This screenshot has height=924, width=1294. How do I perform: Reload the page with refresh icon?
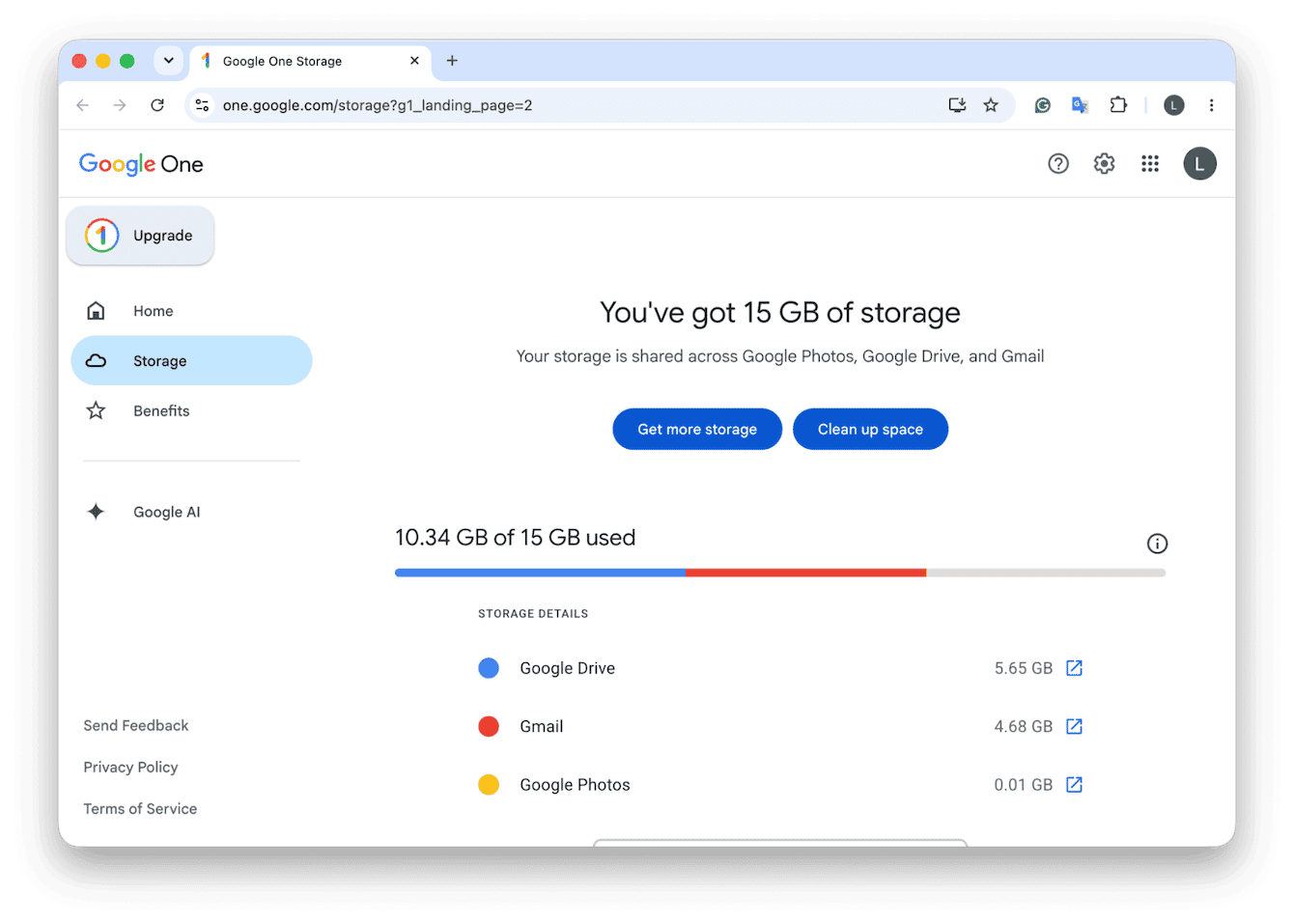click(157, 105)
